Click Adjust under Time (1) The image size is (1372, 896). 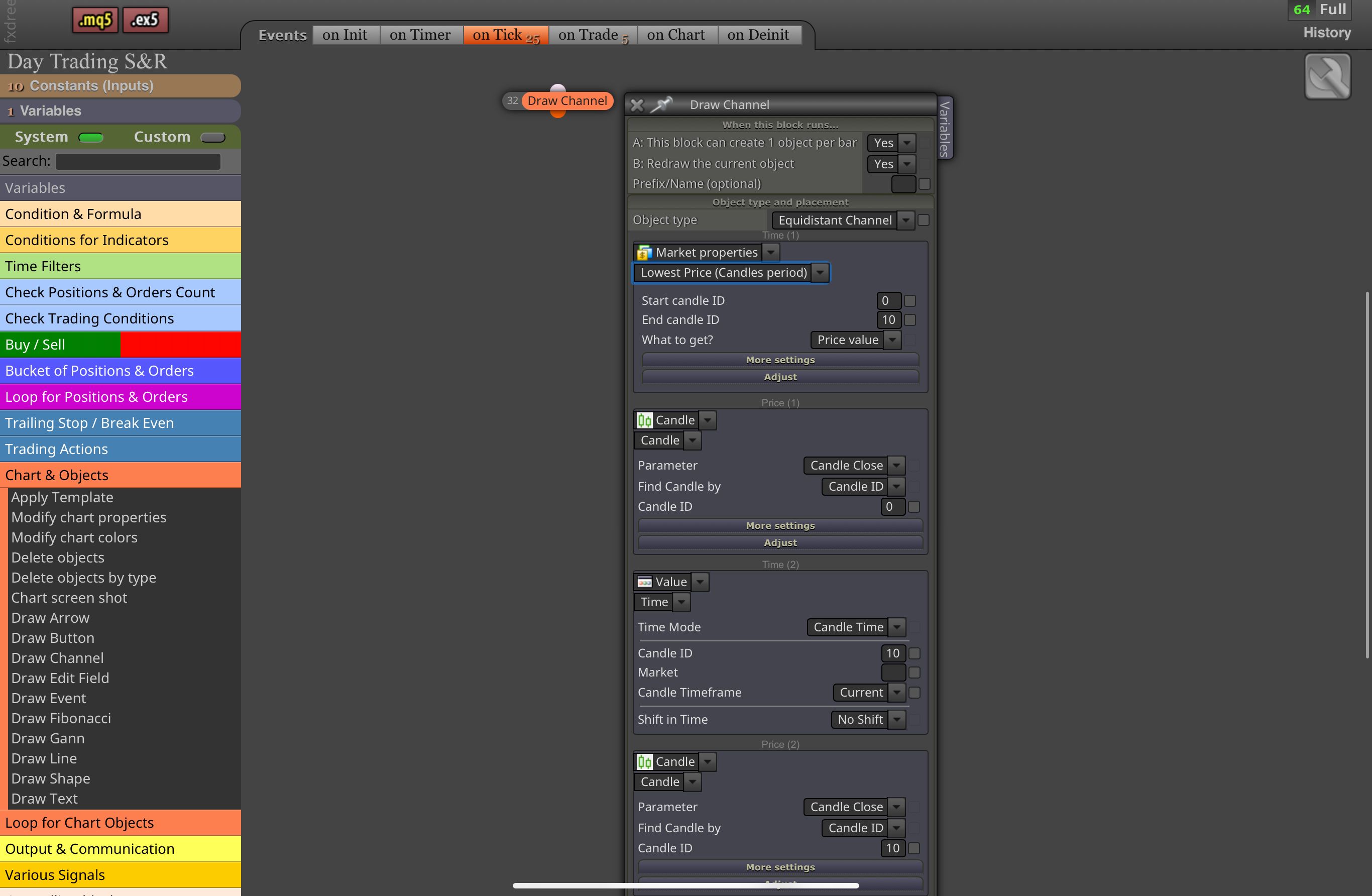point(780,377)
